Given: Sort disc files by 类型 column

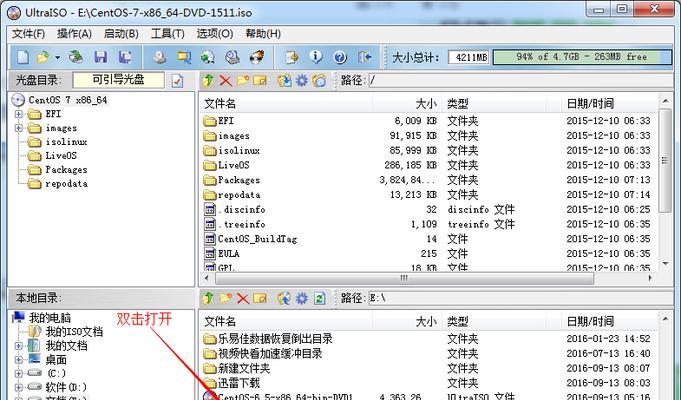Looking at the screenshot, I should coord(495,104).
